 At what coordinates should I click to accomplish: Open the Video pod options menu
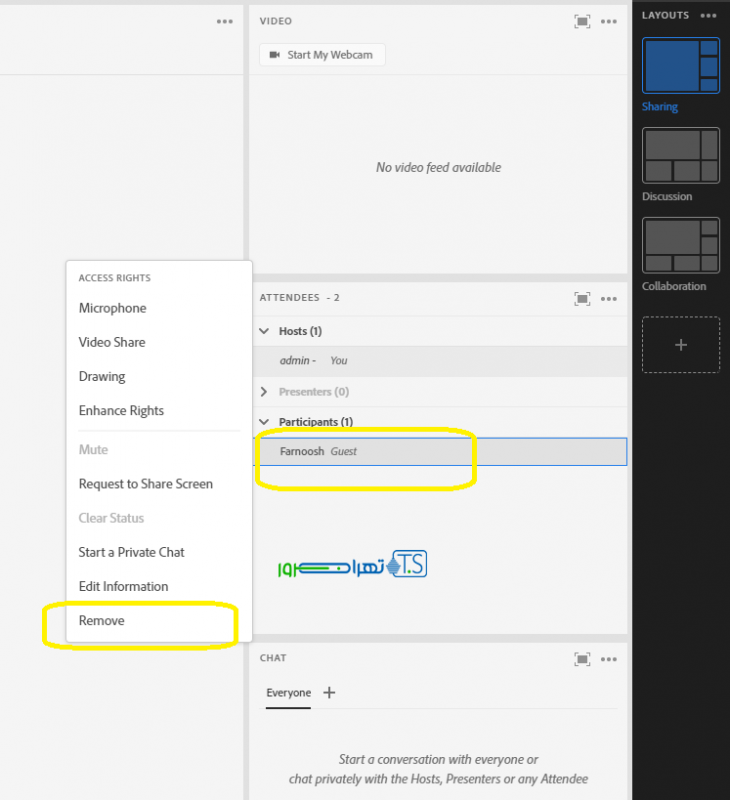(609, 21)
